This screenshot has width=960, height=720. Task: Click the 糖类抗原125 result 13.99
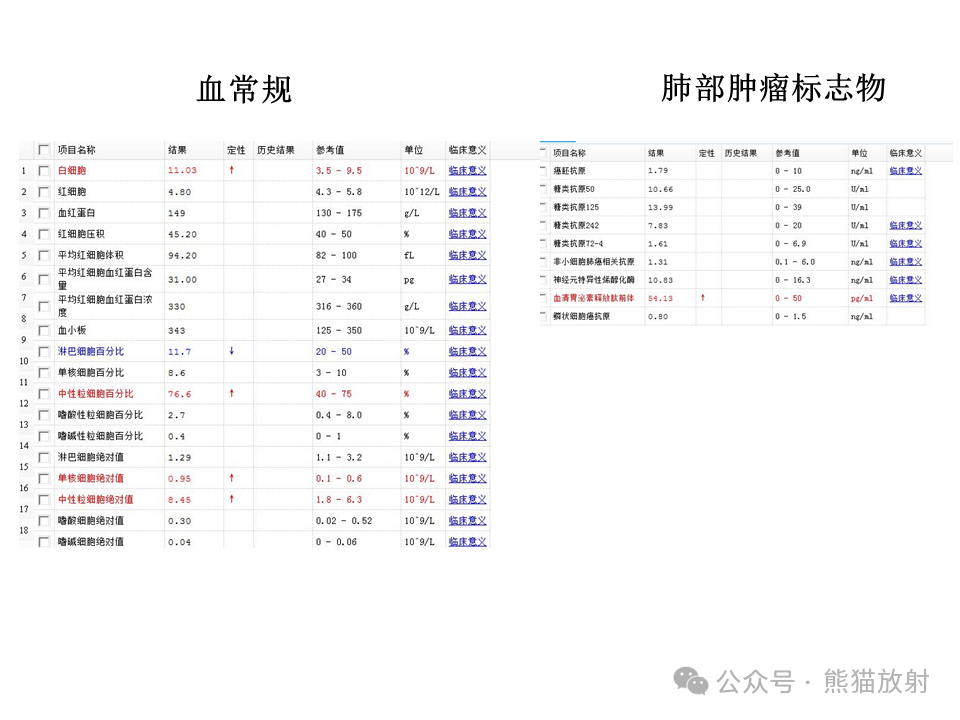(661, 208)
